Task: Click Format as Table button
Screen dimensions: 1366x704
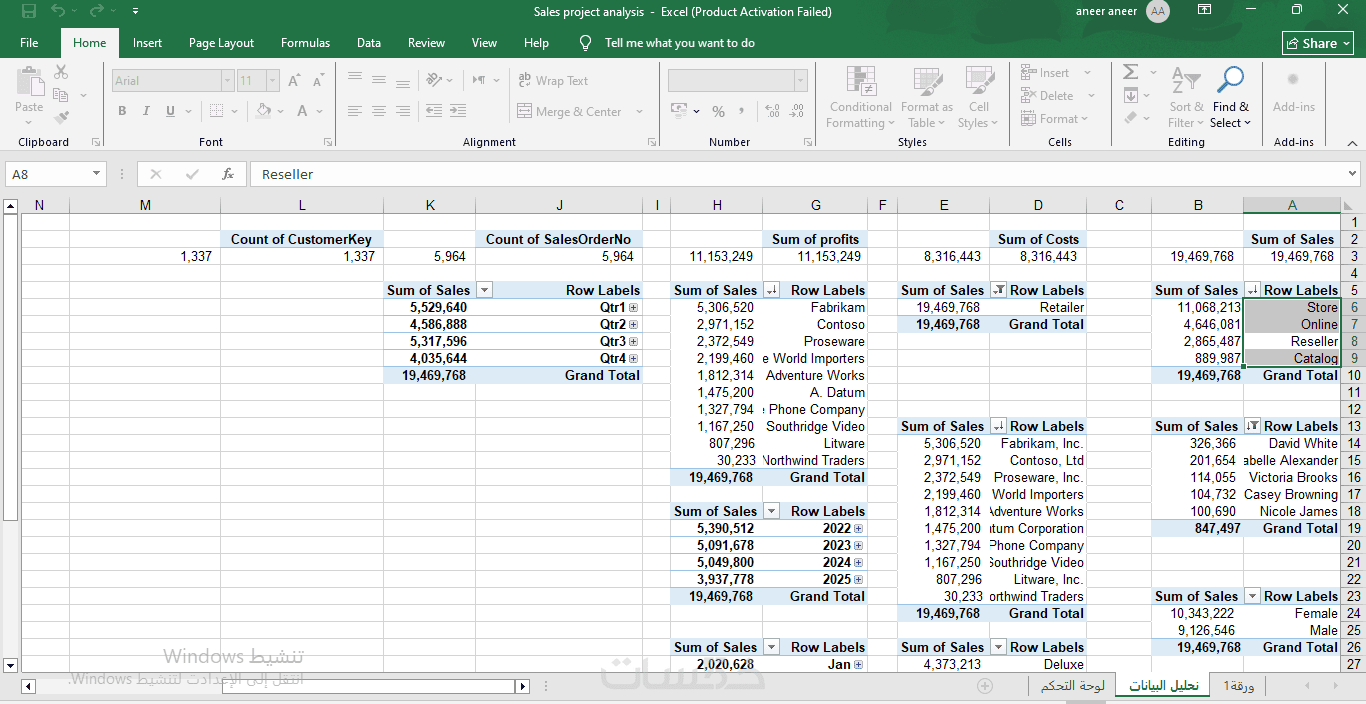Action: coord(927,98)
